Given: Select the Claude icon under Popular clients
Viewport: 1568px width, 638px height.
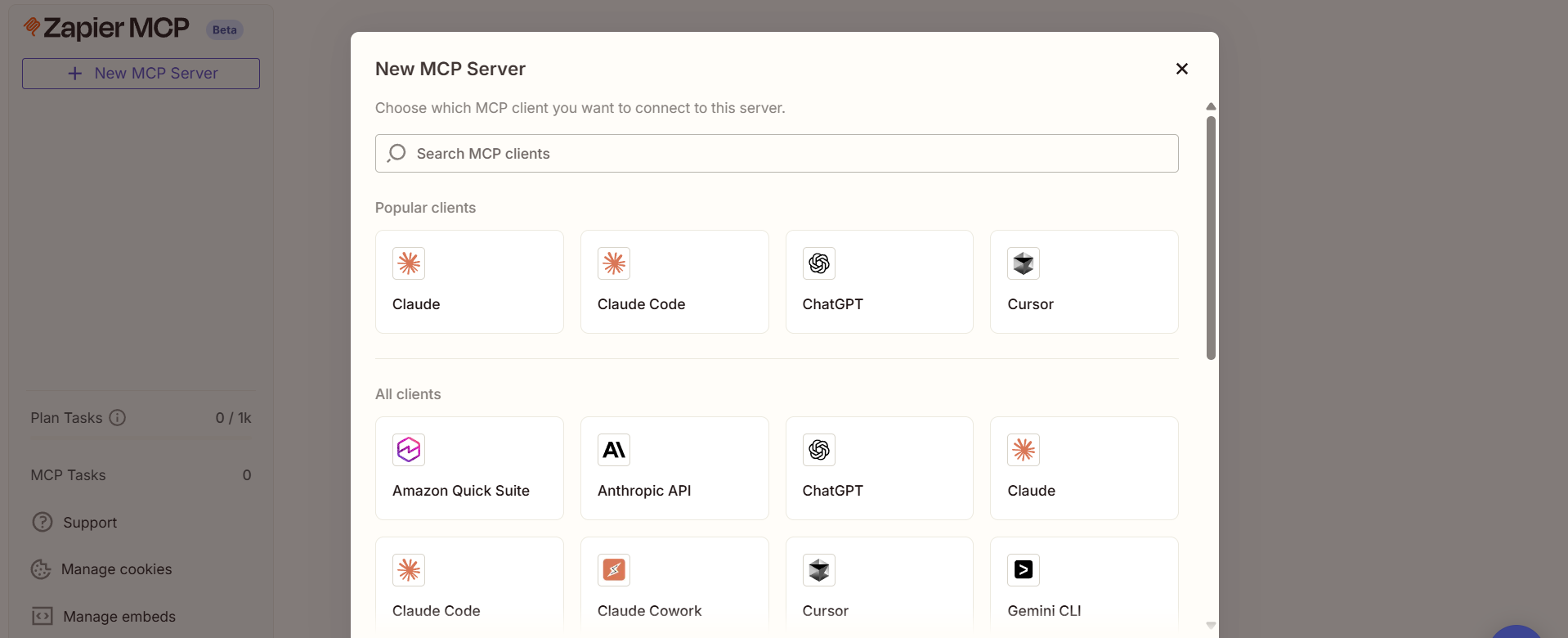Looking at the screenshot, I should click(409, 263).
